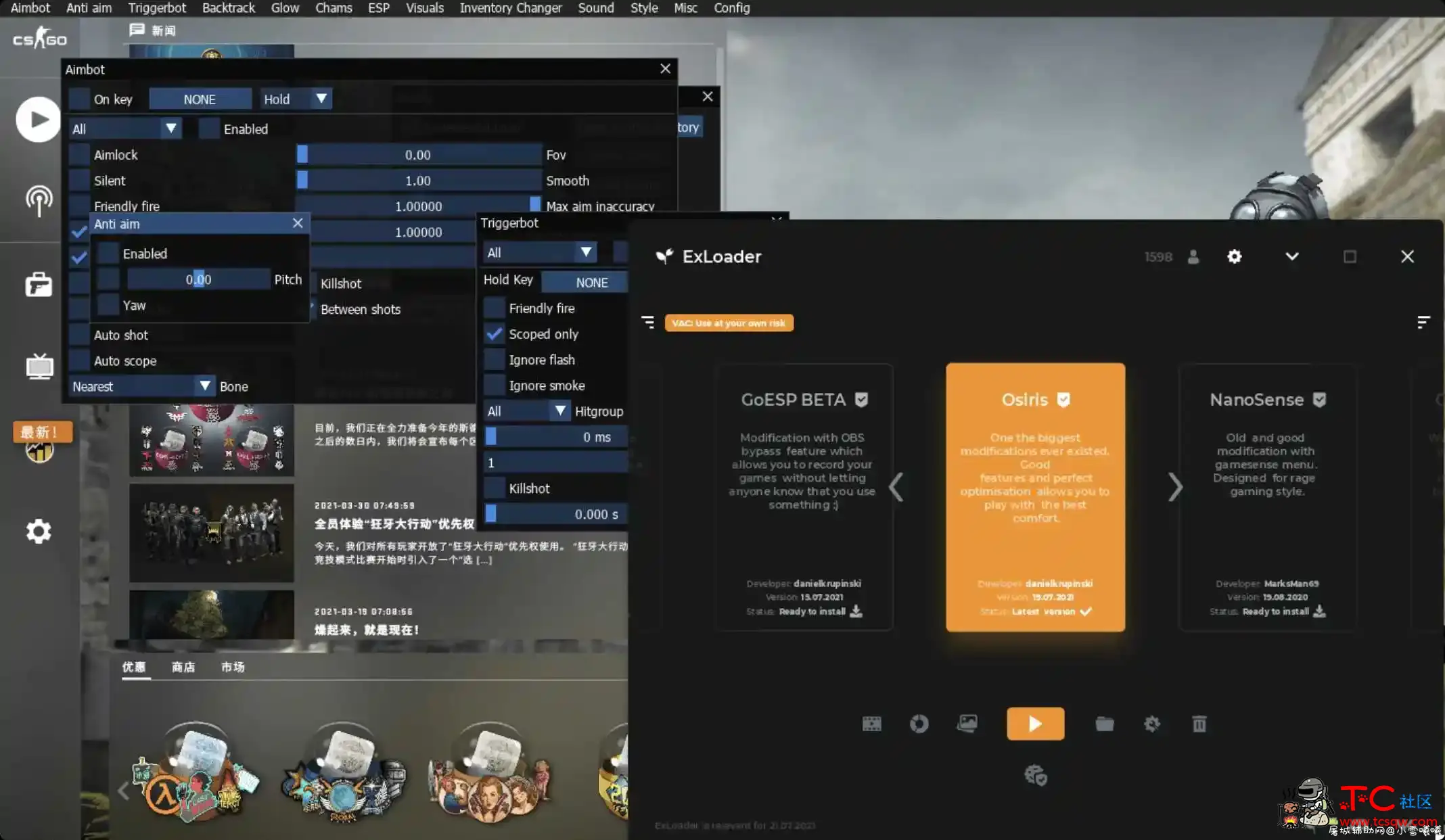The height and width of the screenshot is (840, 1445).
Task: Click the Aimbot menu tab
Action: [x=29, y=8]
